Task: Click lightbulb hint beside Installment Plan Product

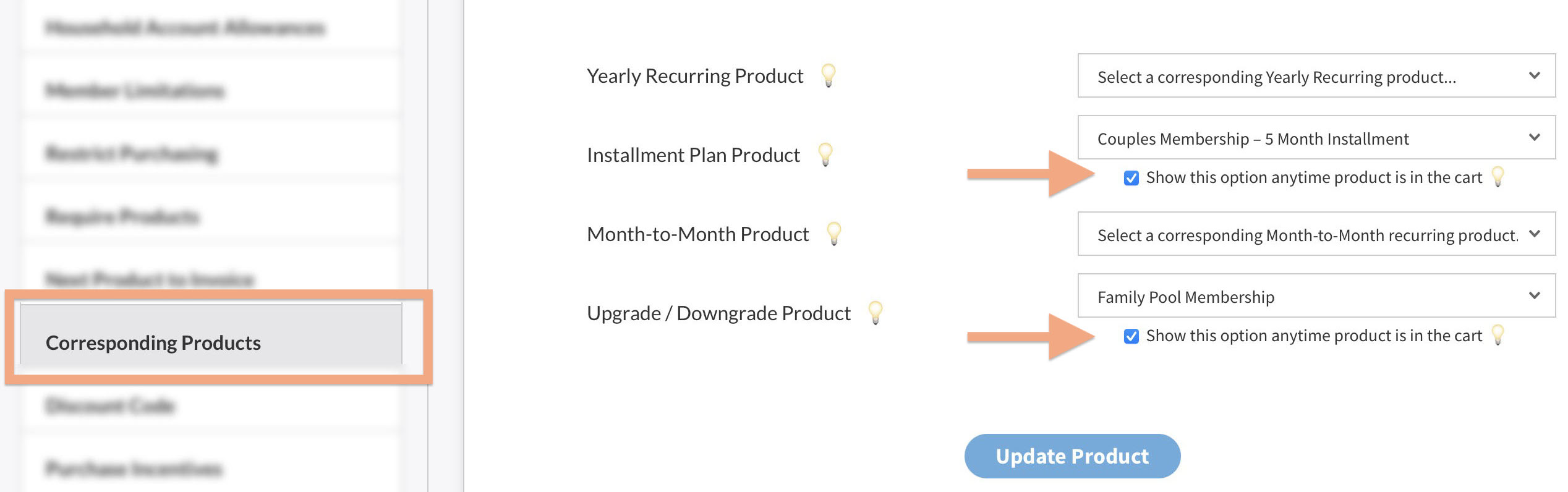Action: tap(825, 155)
